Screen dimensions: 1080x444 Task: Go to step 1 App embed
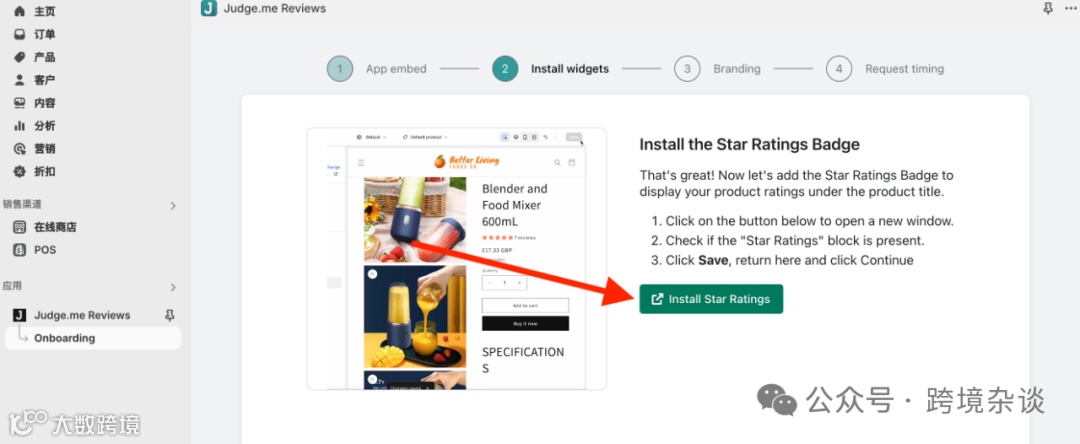point(377,69)
